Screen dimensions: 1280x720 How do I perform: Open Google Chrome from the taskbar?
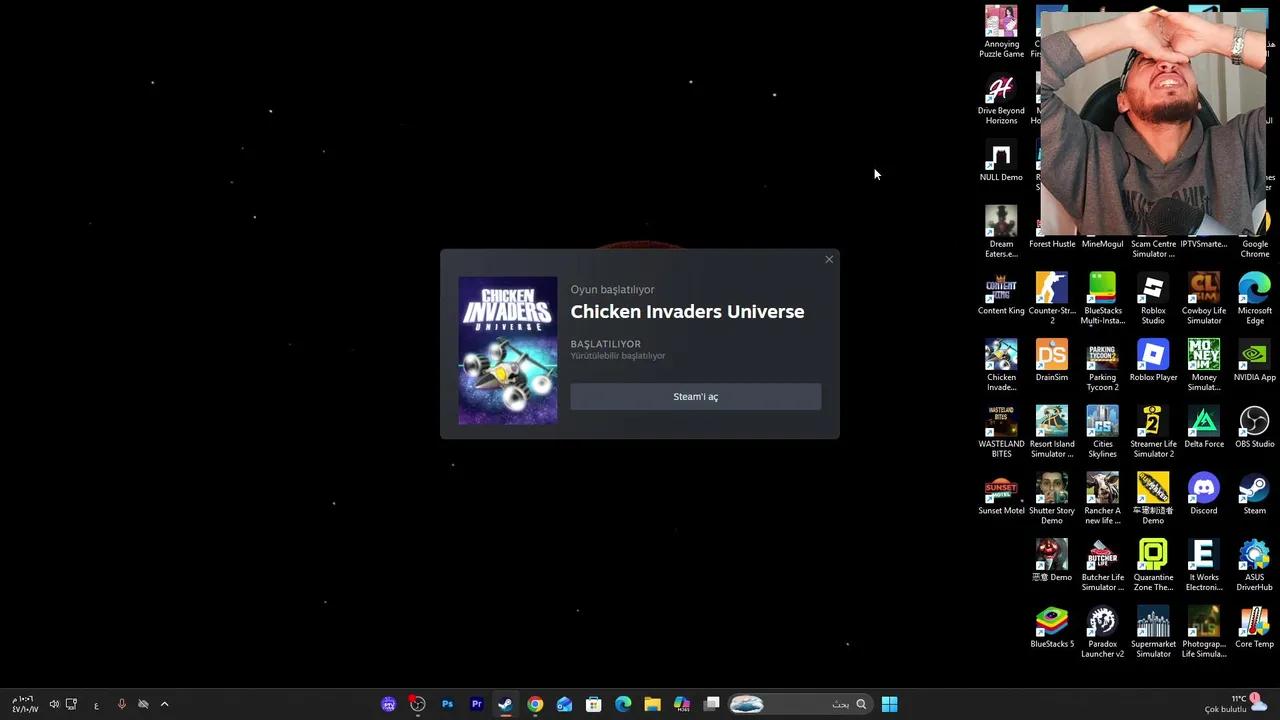tap(535, 704)
